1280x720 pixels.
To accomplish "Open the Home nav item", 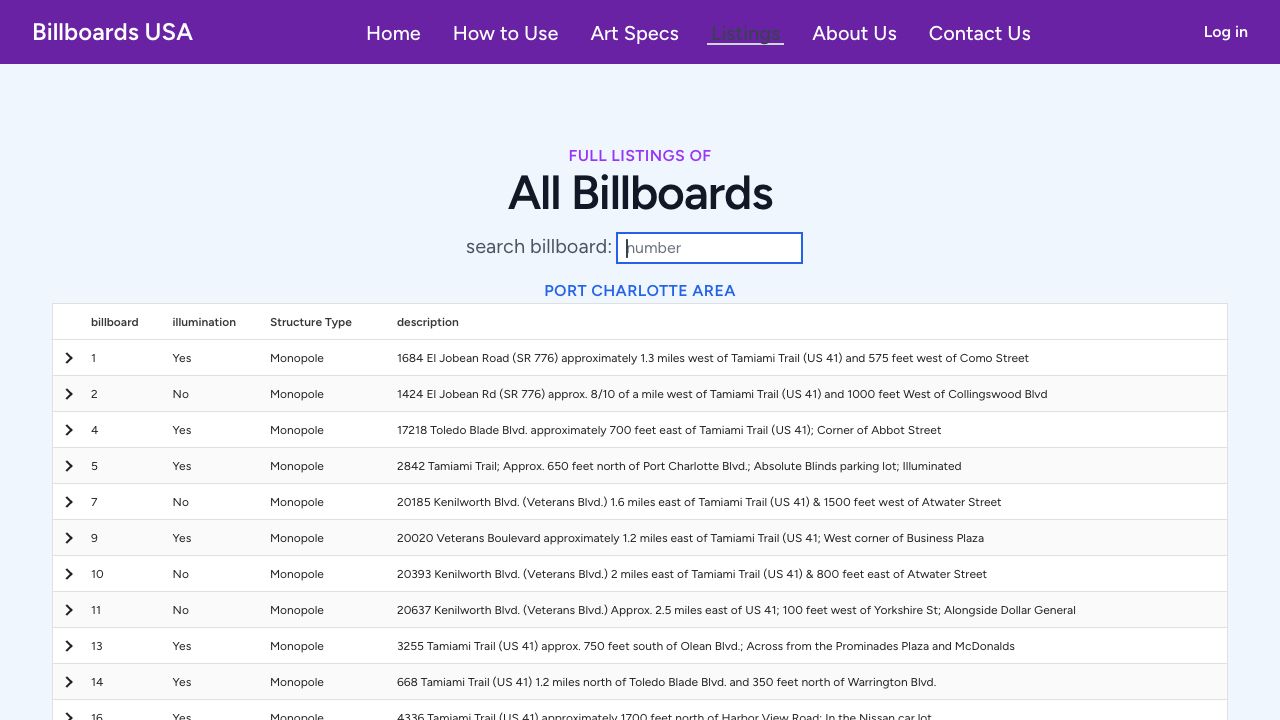I will click(x=393, y=33).
